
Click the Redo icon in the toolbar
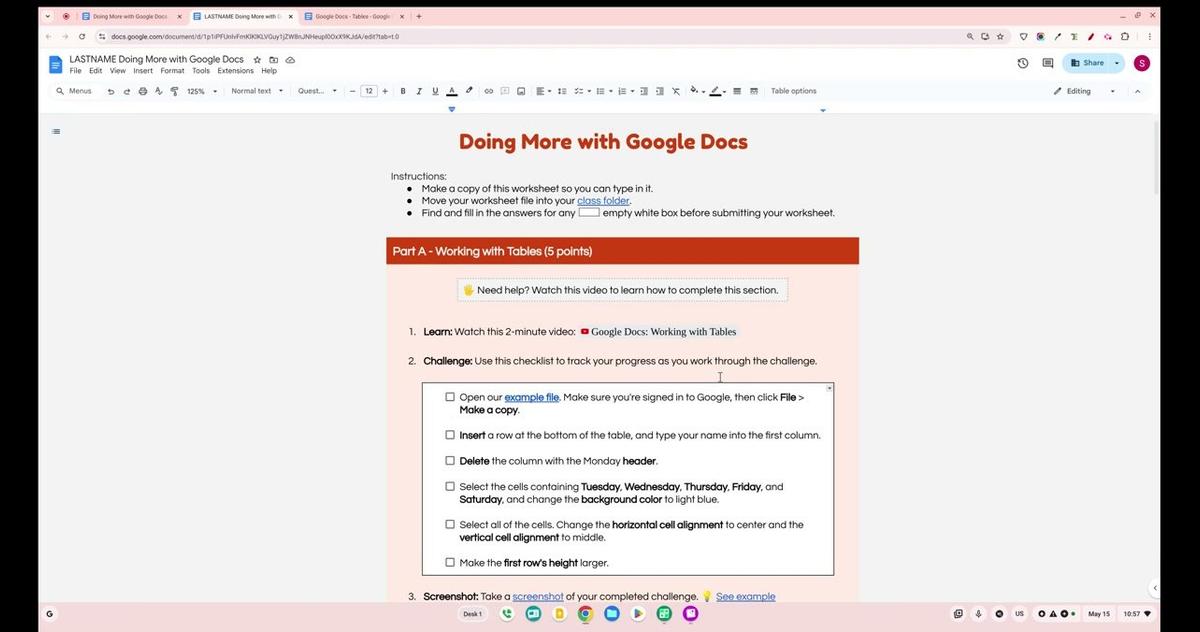126,91
